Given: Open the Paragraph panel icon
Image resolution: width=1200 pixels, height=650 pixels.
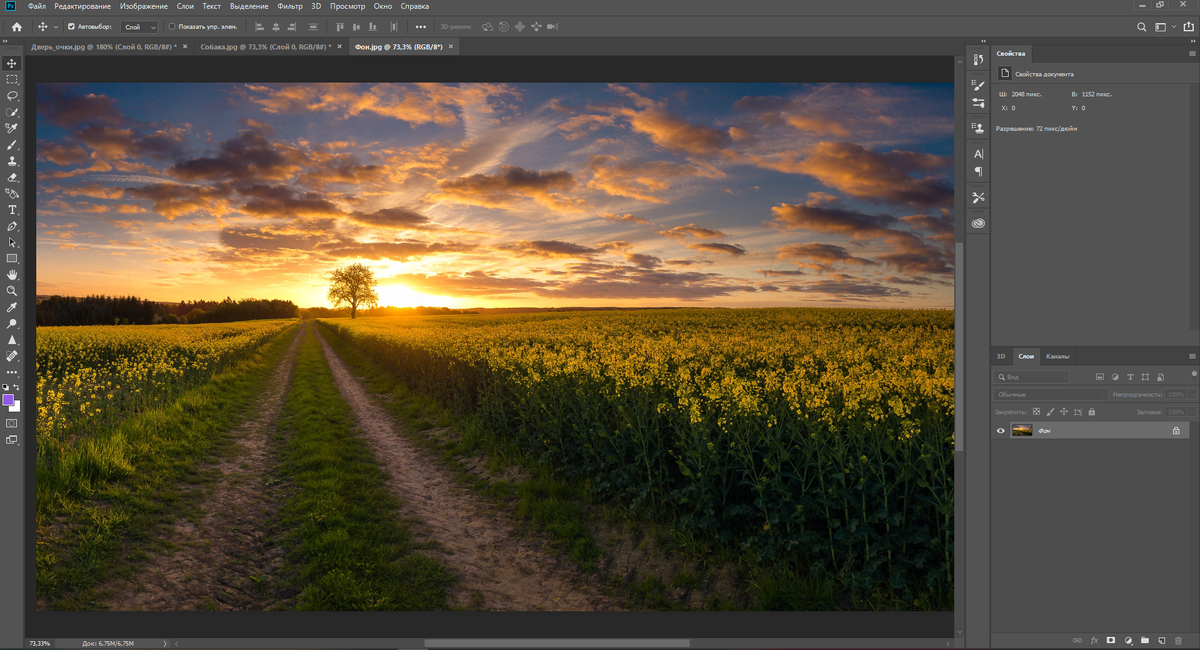Looking at the screenshot, I should pos(978,171).
